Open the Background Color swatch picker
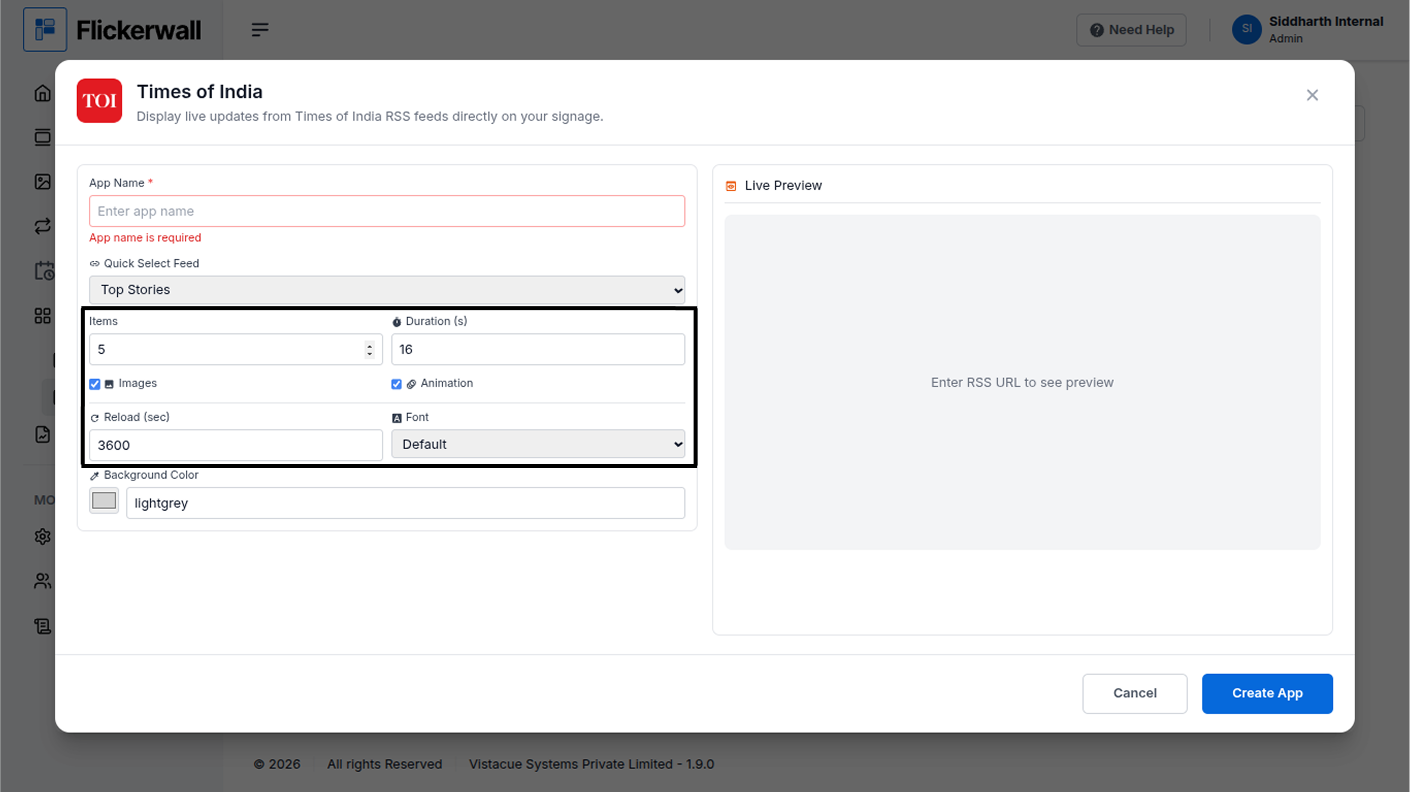The height and width of the screenshot is (792, 1410). [x=104, y=501]
